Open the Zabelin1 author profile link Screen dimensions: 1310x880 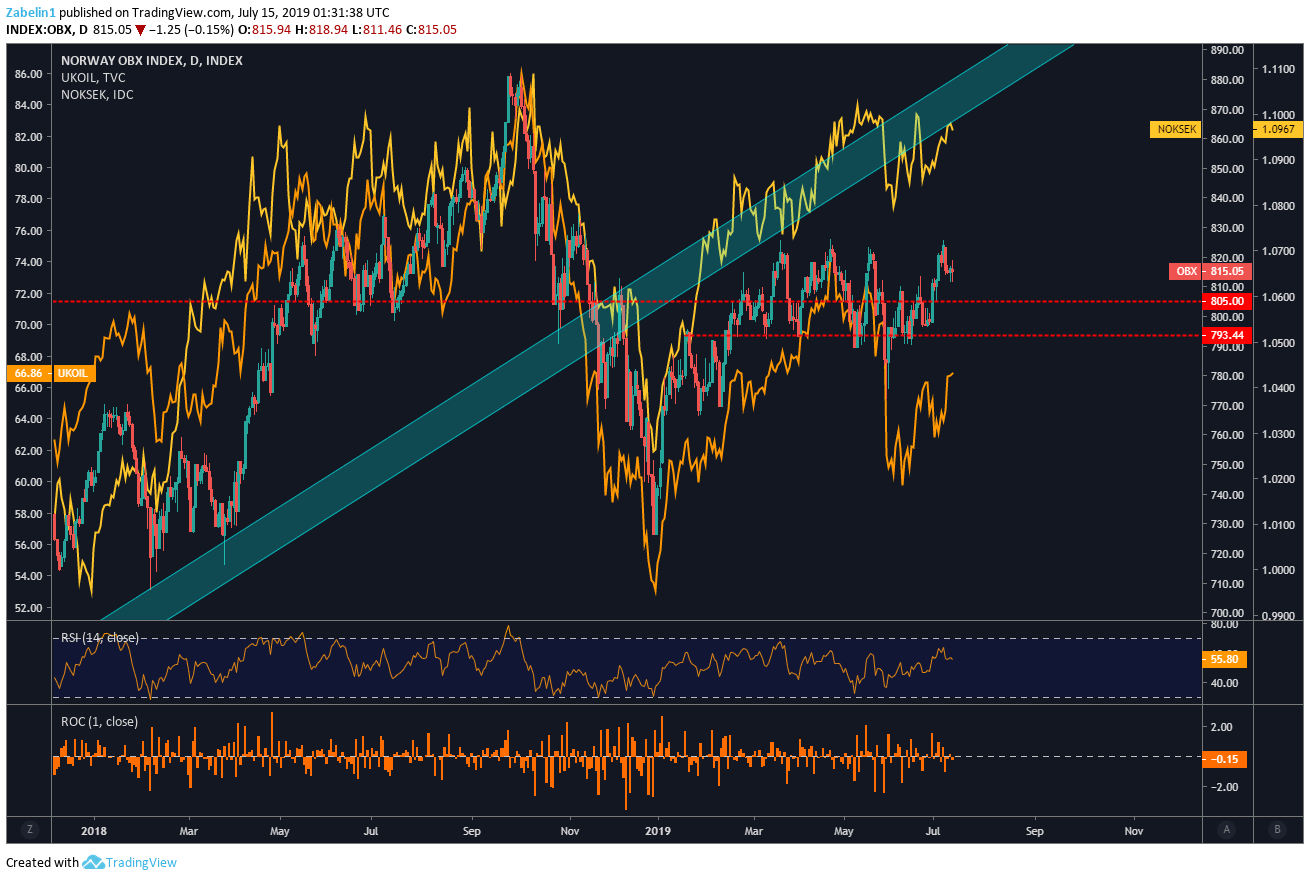coord(31,12)
